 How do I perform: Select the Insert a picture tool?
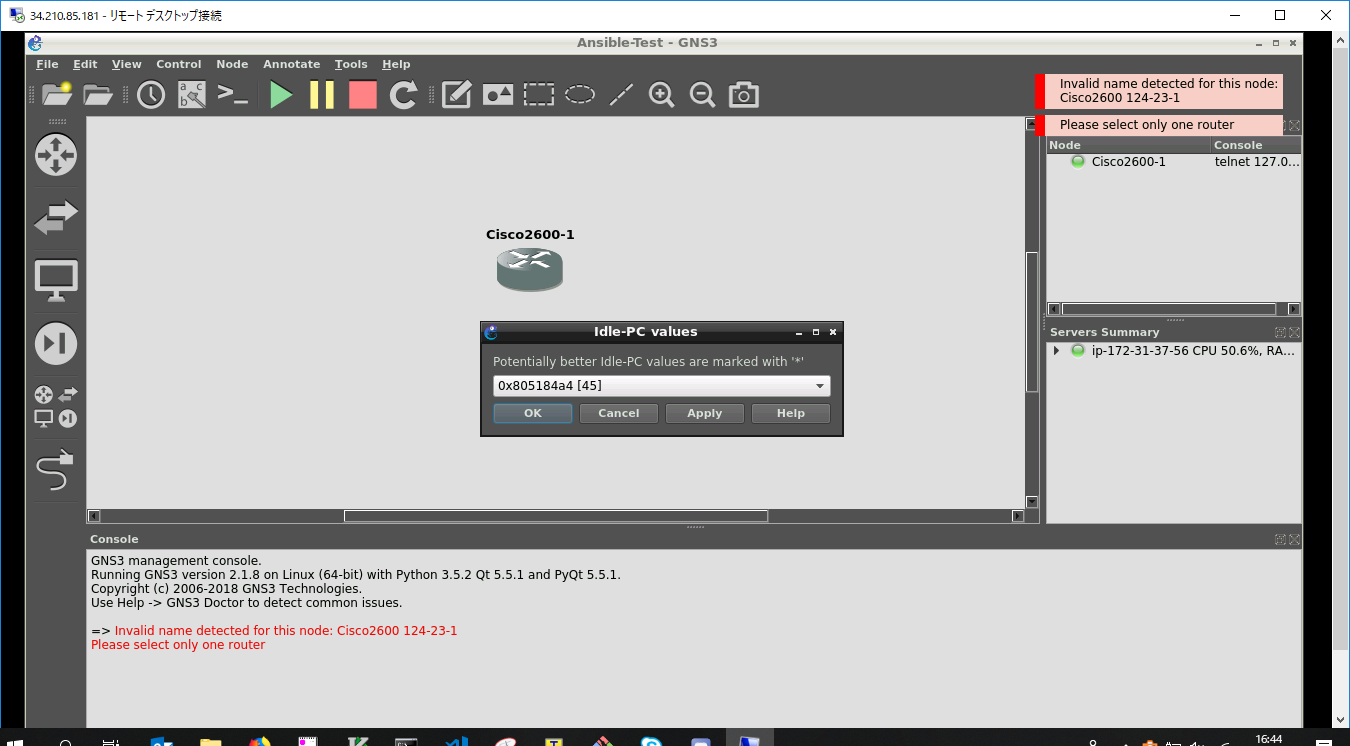pos(498,94)
